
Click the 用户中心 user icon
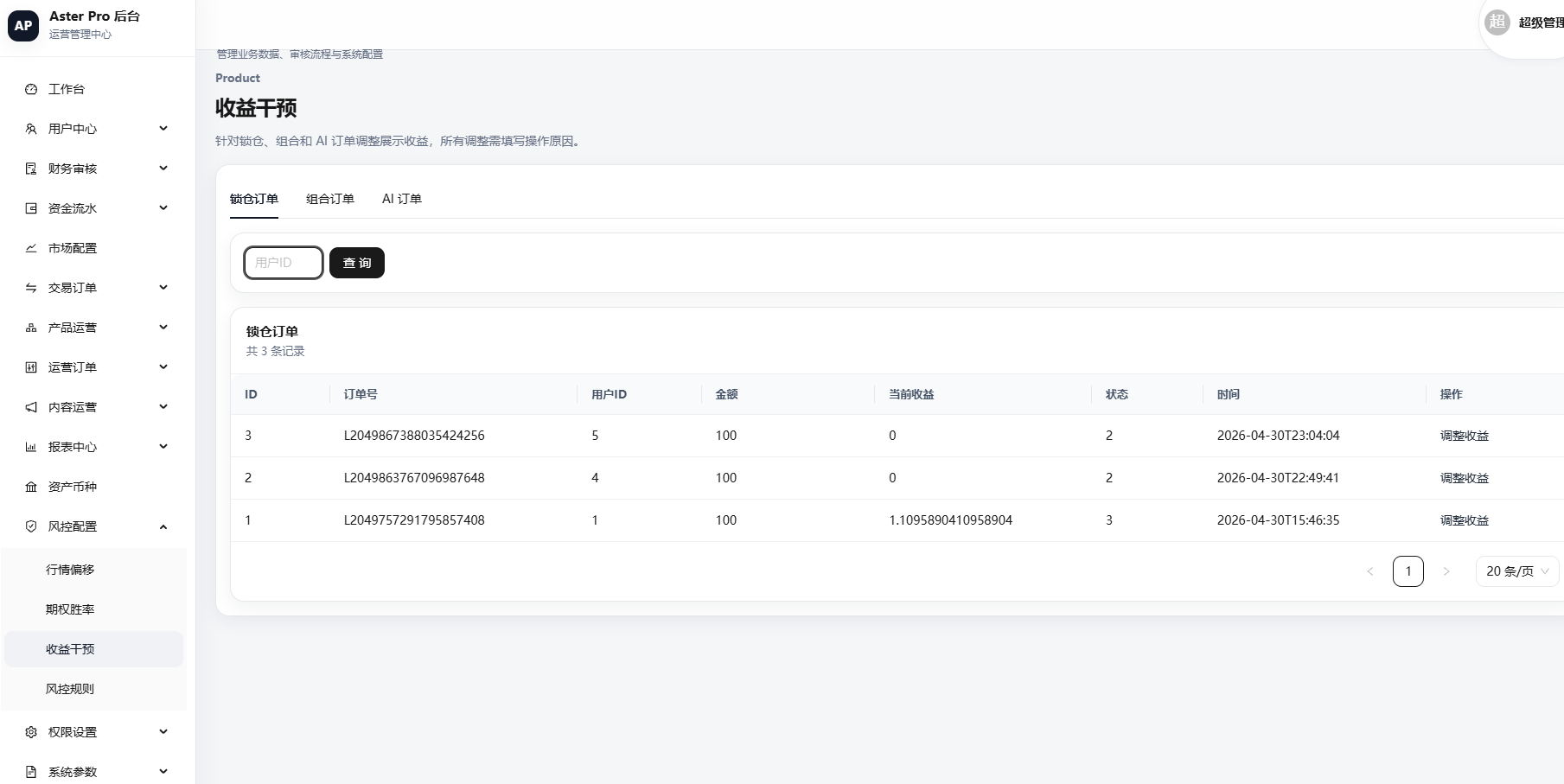(x=31, y=129)
